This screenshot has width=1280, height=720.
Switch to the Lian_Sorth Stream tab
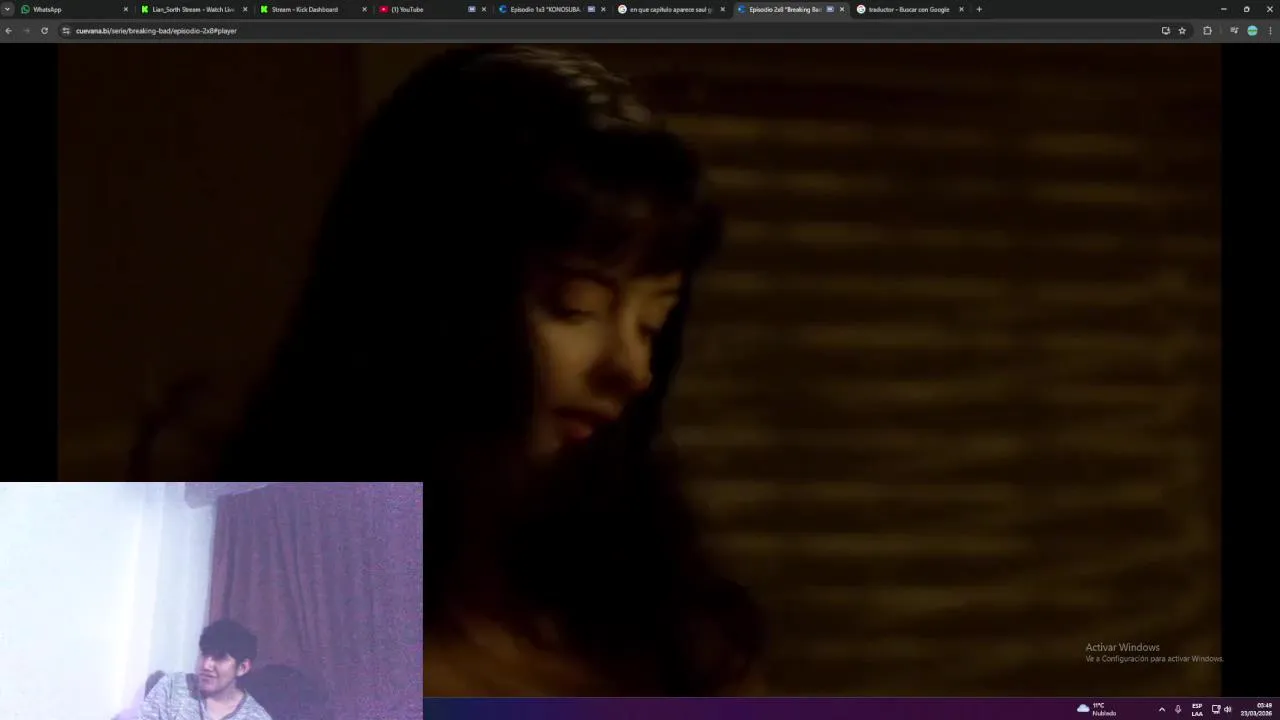[192, 9]
